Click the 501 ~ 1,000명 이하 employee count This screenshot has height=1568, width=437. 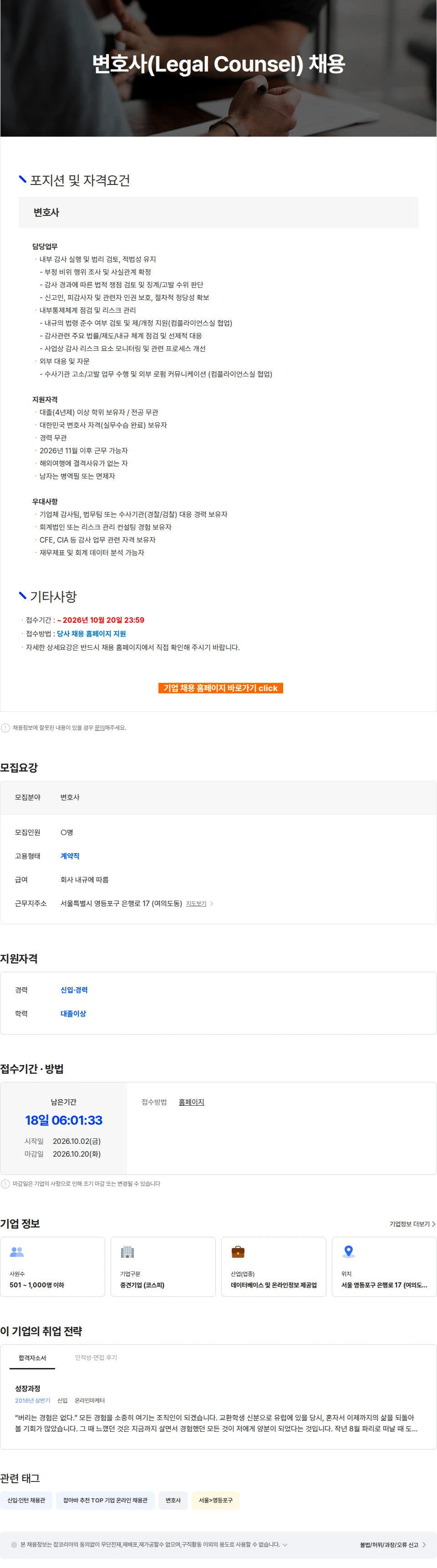(36, 1285)
